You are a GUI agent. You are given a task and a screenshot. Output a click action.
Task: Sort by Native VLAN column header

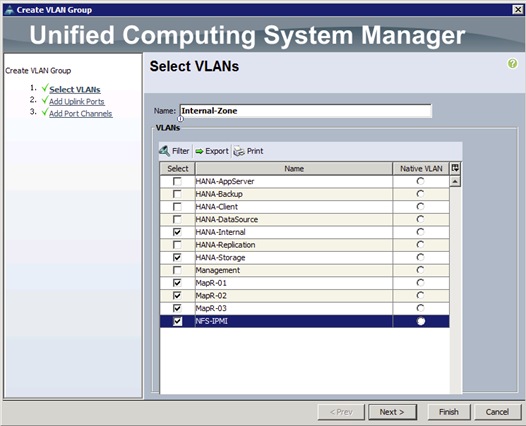pyautogui.click(x=421, y=169)
